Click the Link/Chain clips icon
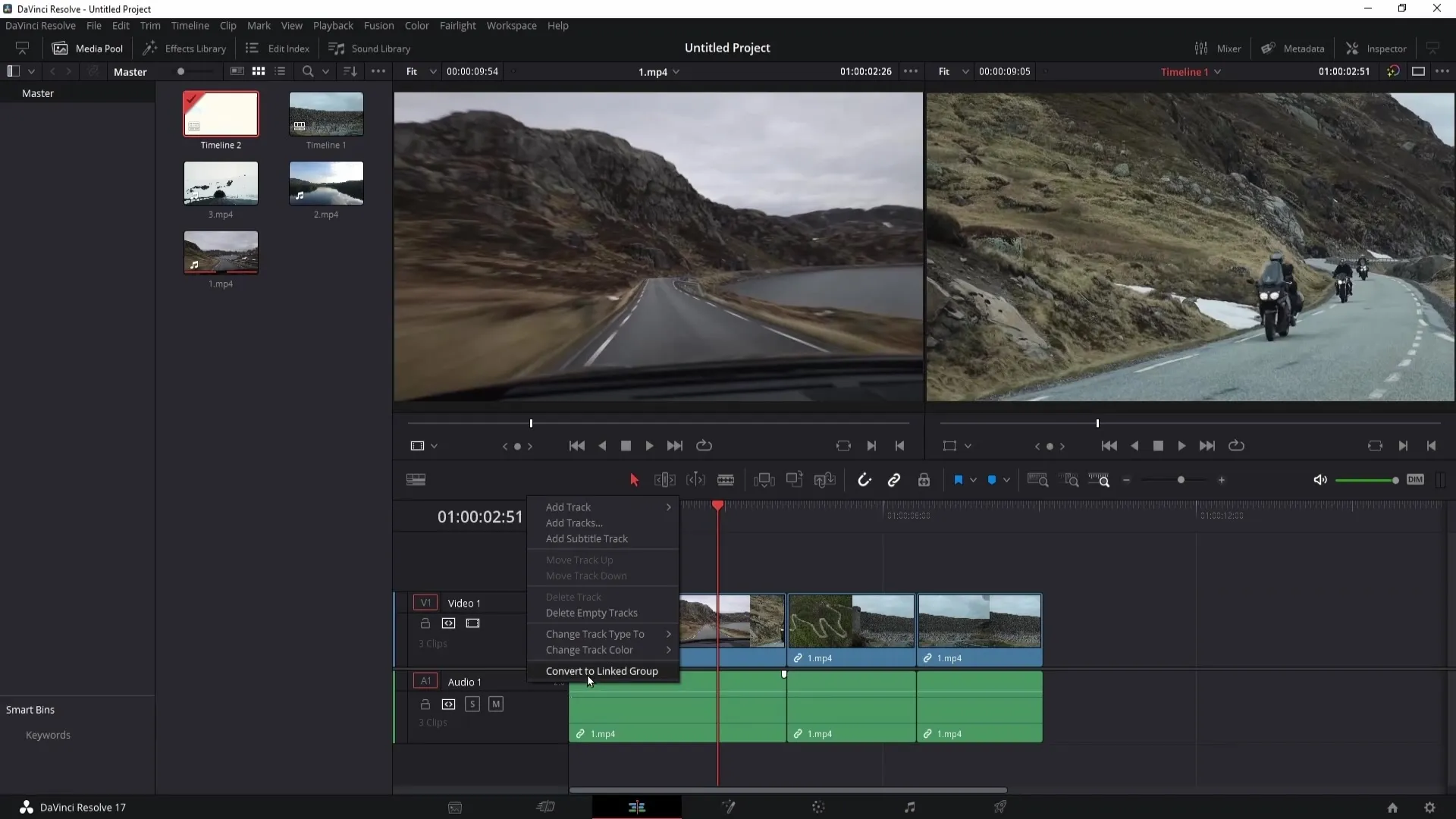This screenshot has width=1456, height=819. (x=894, y=480)
